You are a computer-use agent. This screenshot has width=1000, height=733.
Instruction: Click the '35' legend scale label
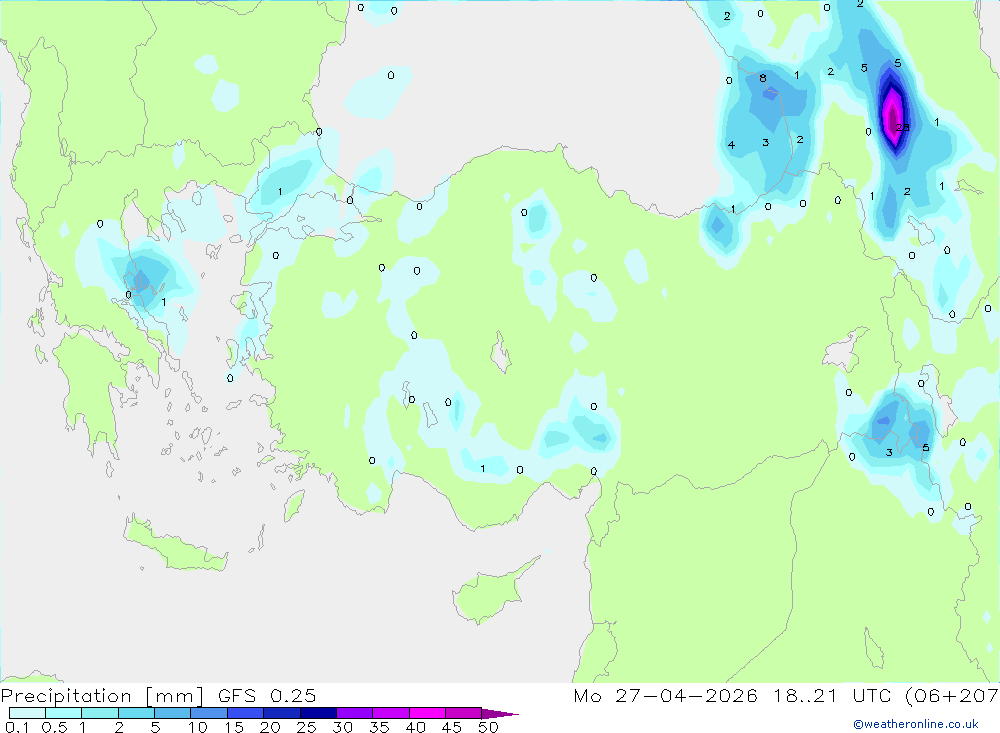[379, 727]
